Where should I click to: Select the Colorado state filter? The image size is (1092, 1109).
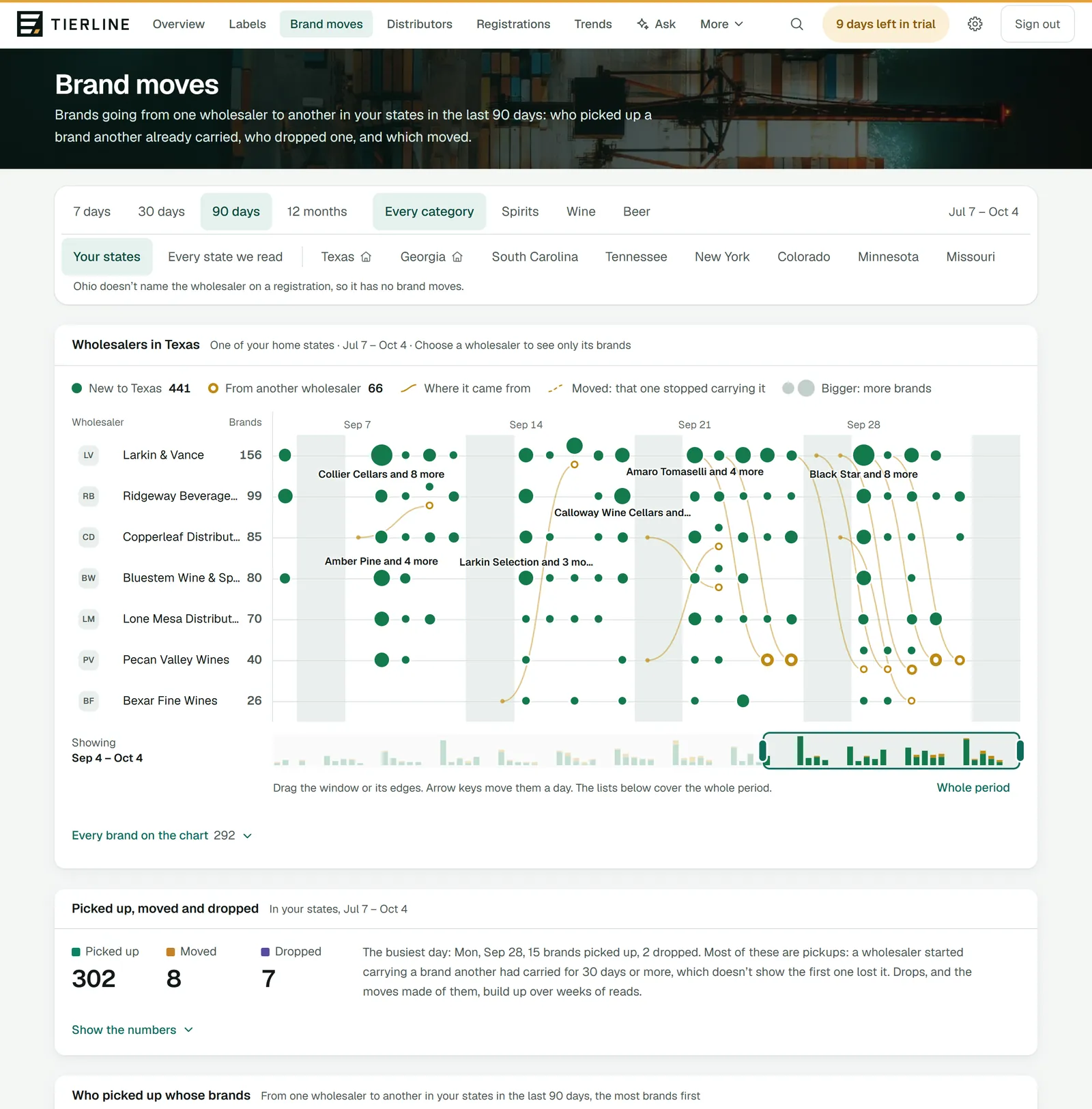click(804, 257)
